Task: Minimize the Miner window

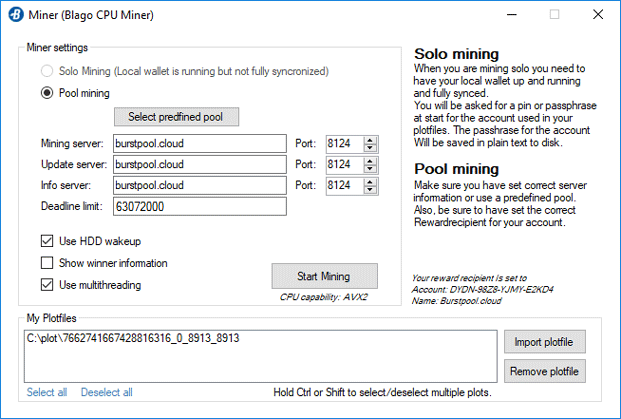Action: pyautogui.click(x=512, y=15)
